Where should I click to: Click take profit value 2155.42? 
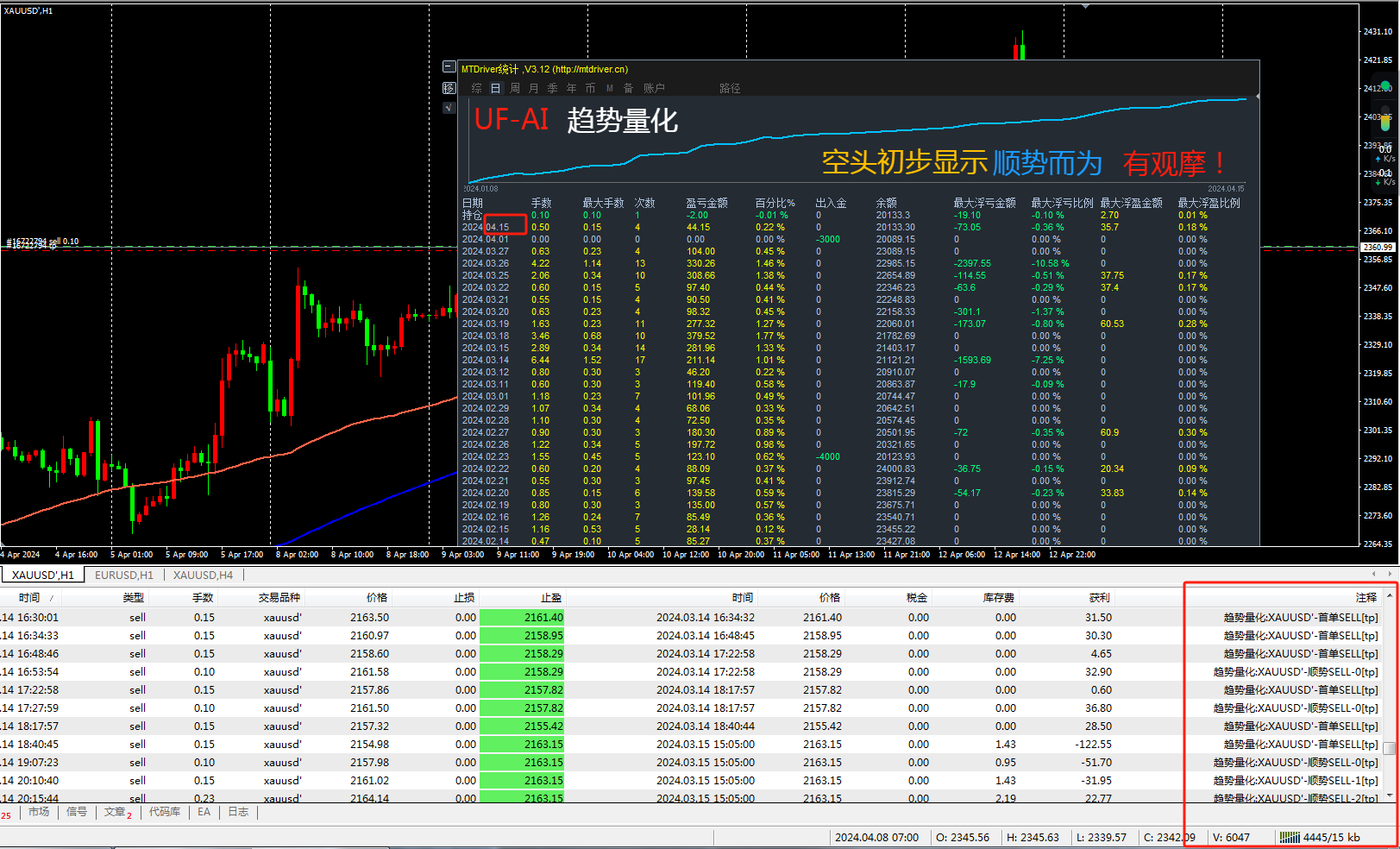click(x=543, y=726)
